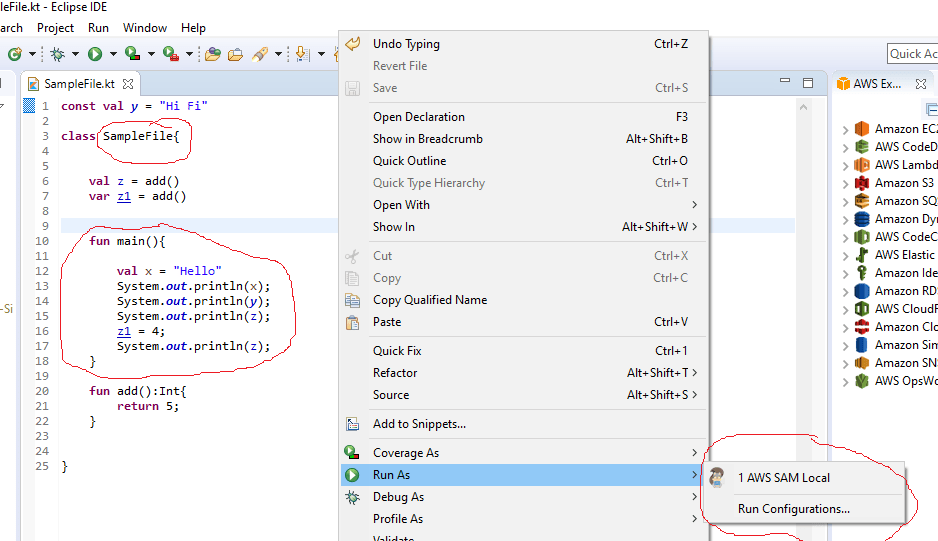Close the SampleFile.kt editor tab

128,84
